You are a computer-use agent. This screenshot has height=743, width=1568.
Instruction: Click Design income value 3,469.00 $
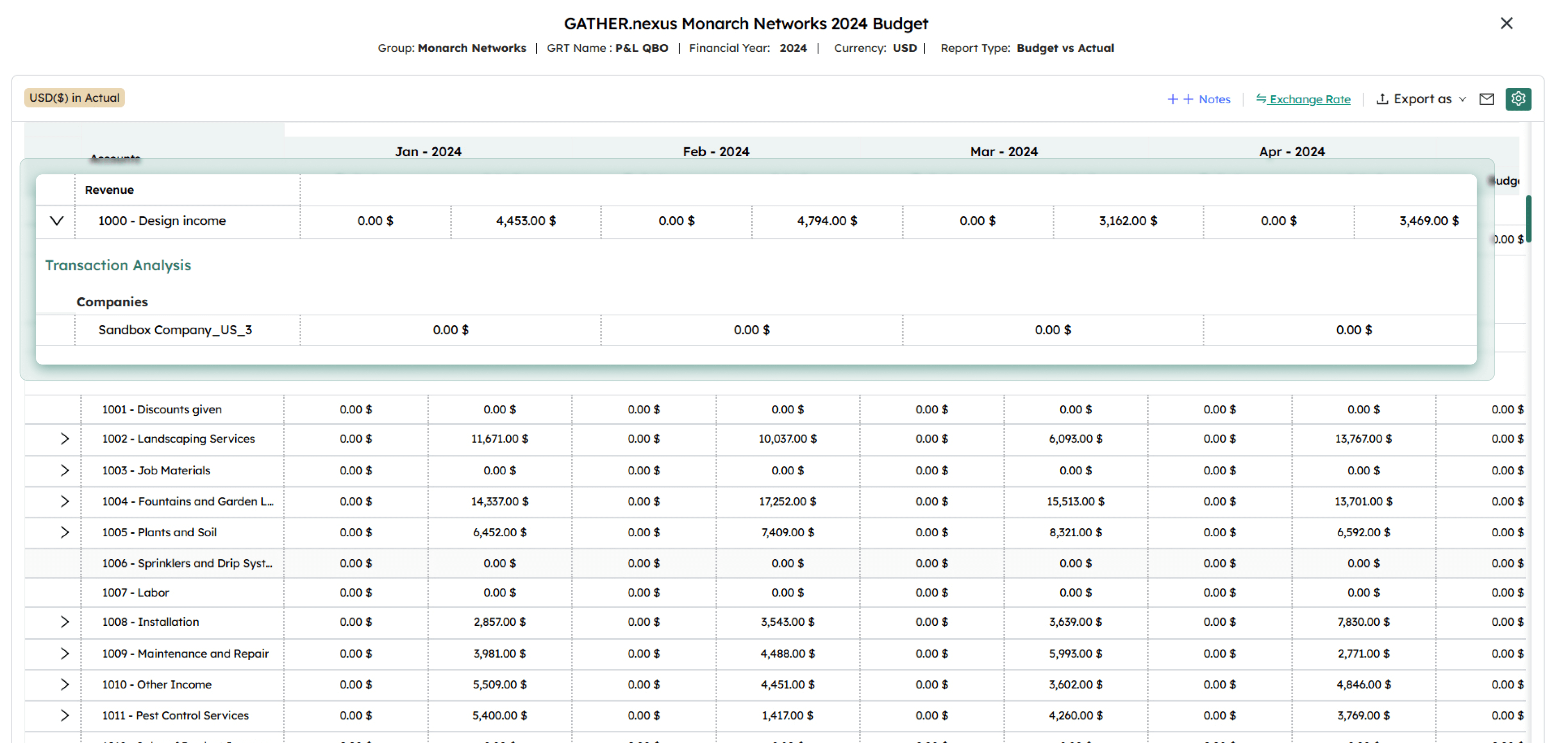pos(1429,221)
